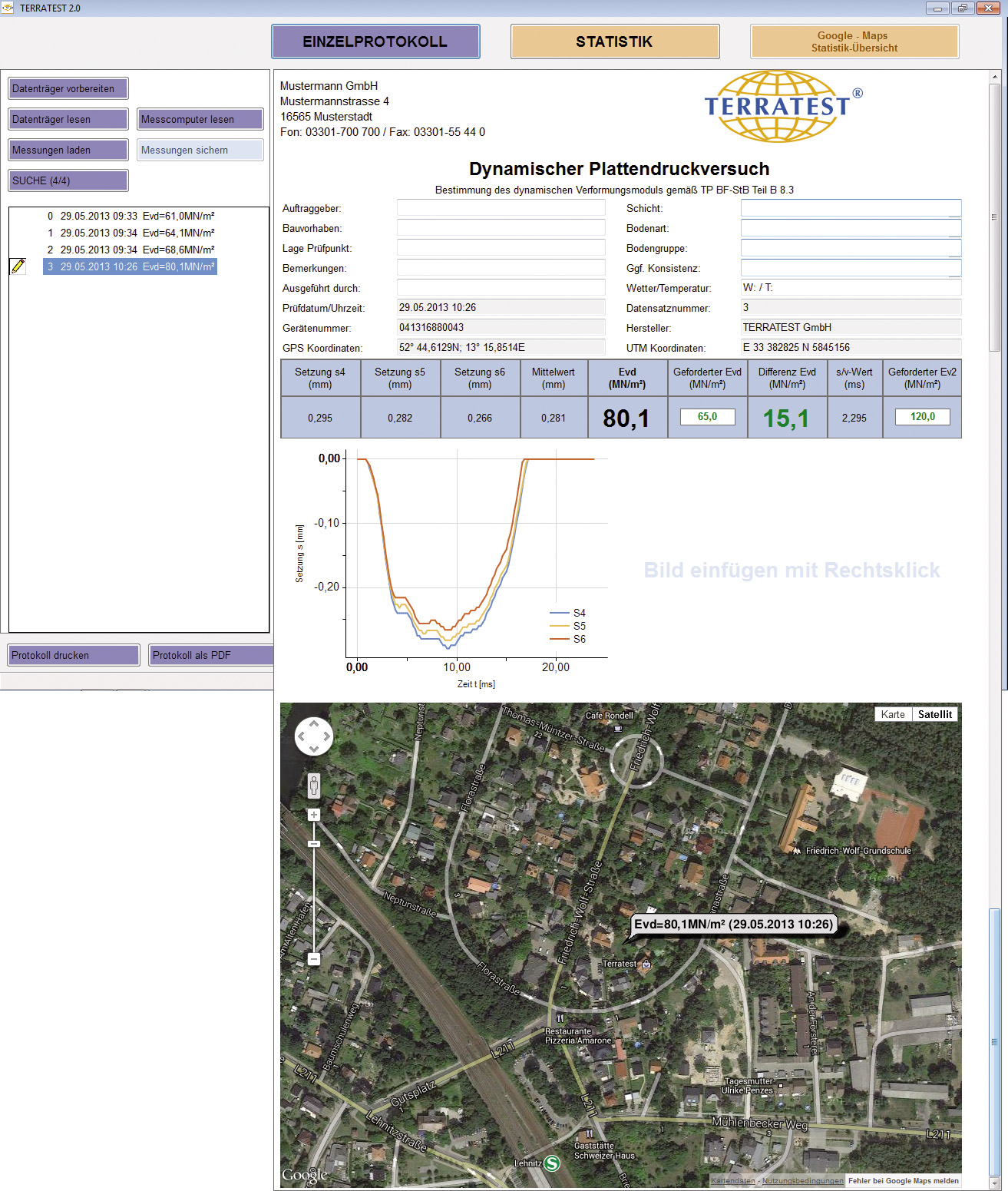Click Datenträger vorbereiten button
Image resolution: width=1008 pixels, height=1191 pixels.
[68, 88]
